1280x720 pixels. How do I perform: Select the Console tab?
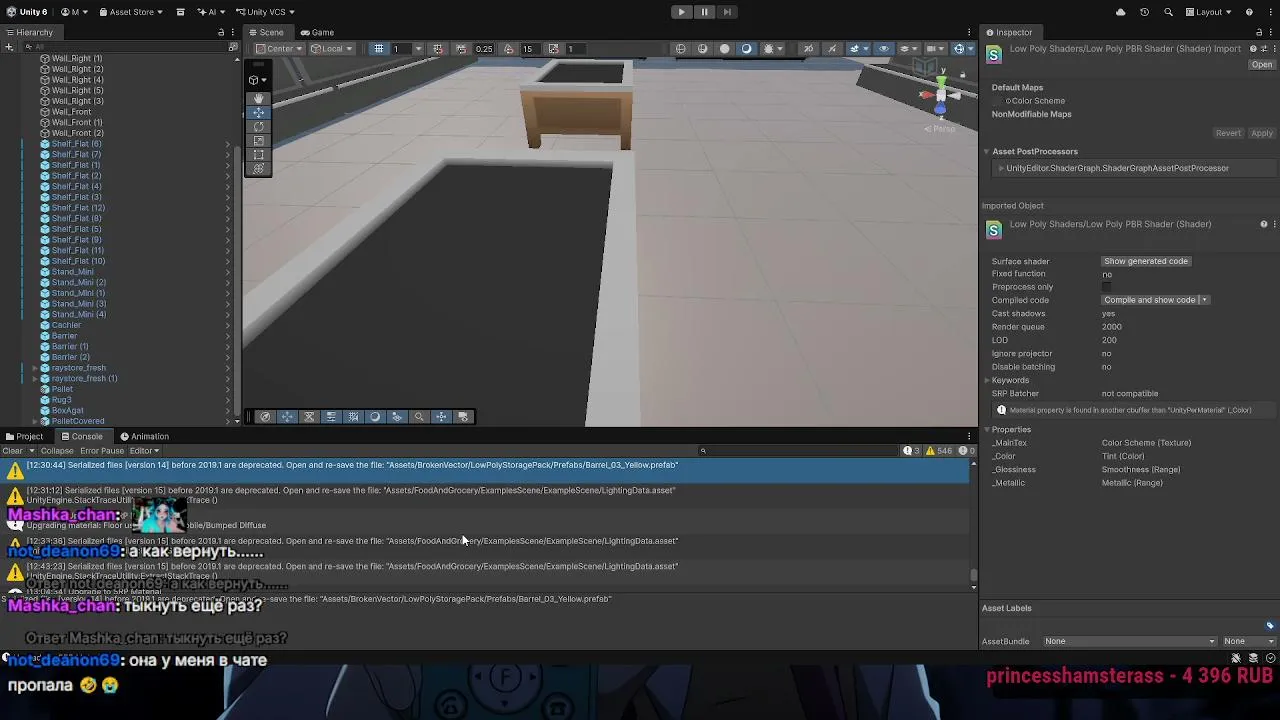(x=82, y=436)
